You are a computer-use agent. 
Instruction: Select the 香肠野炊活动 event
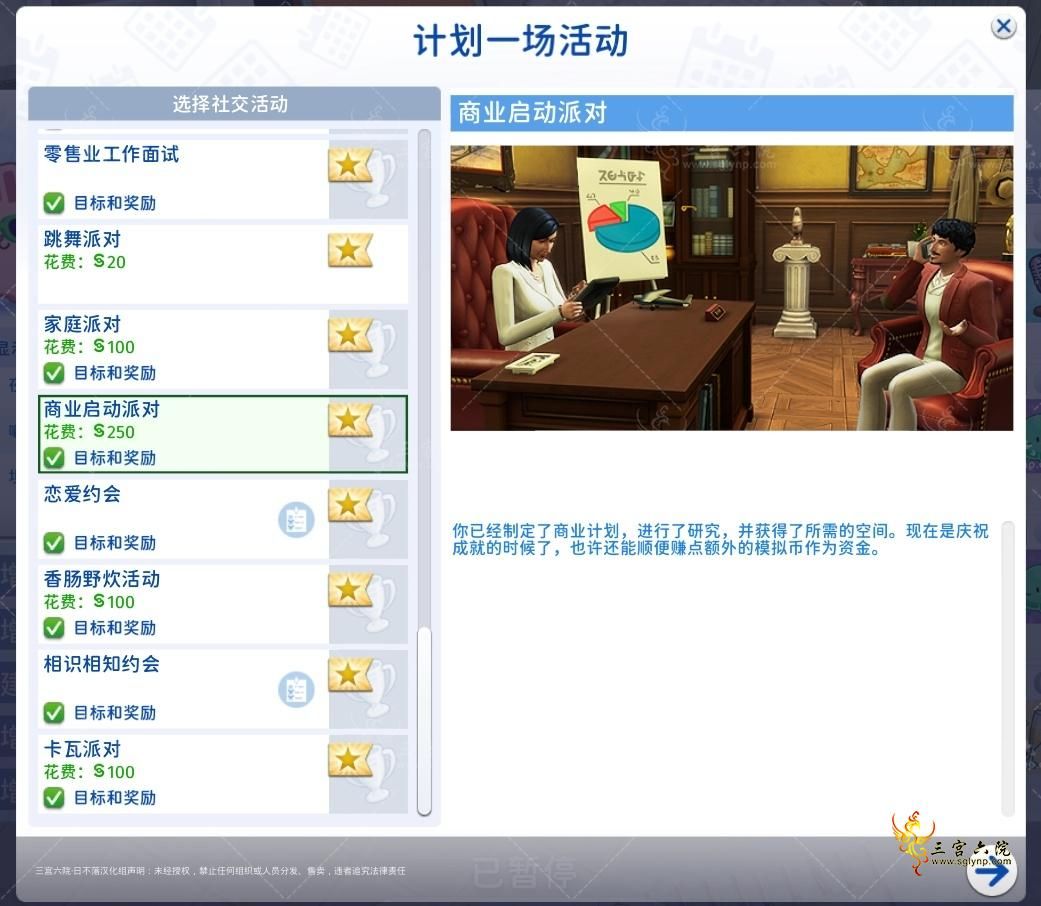222,604
